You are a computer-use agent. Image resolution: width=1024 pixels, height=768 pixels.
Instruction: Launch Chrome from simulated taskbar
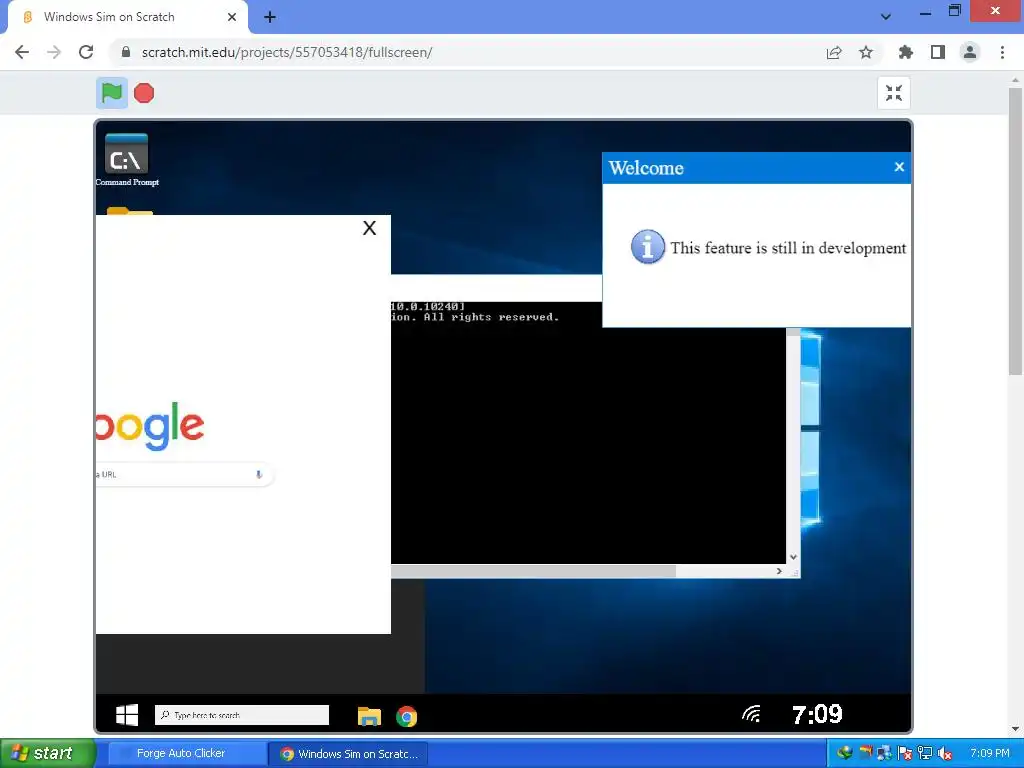coord(406,716)
